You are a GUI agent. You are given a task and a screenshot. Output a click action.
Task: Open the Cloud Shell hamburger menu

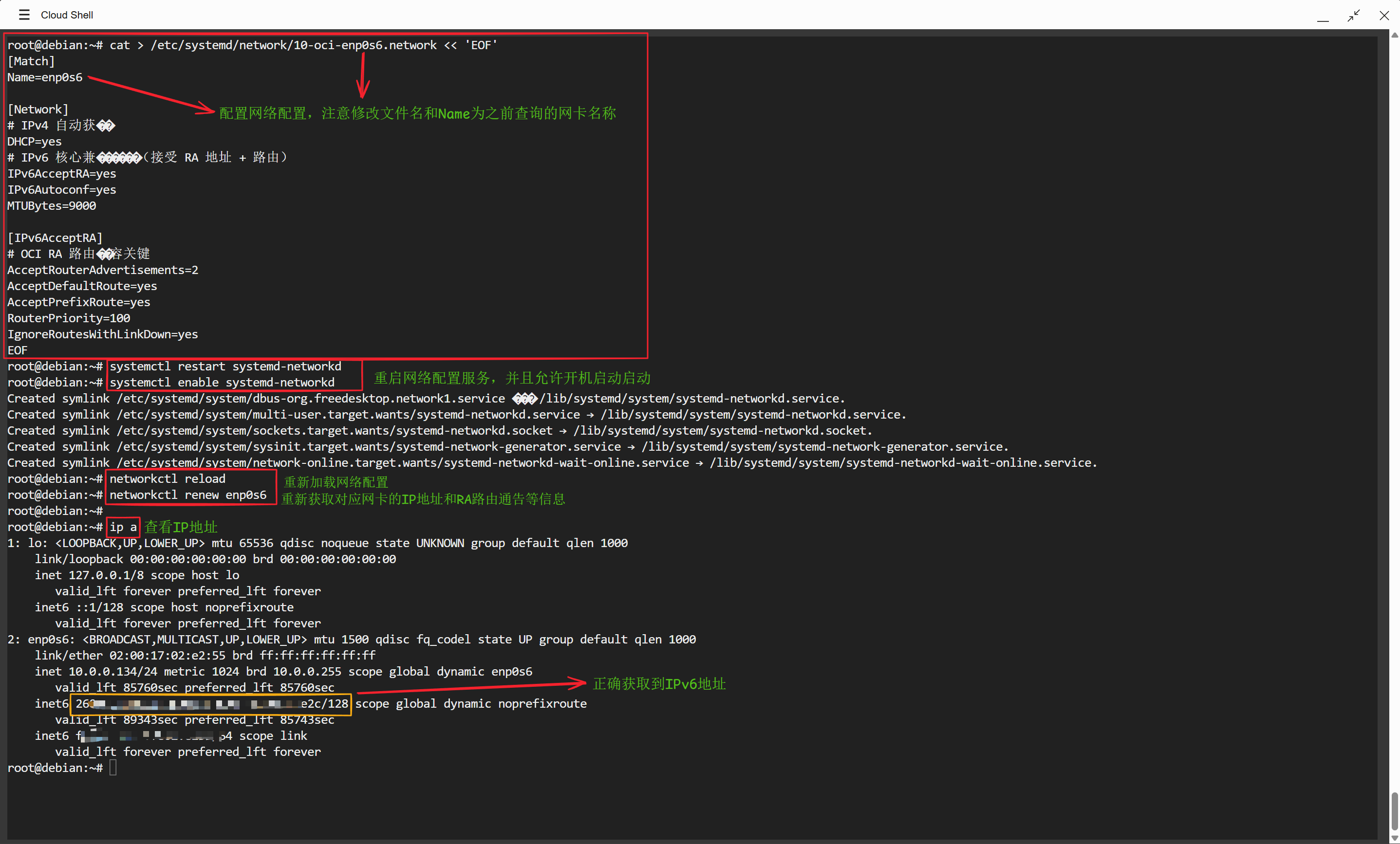[24, 15]
